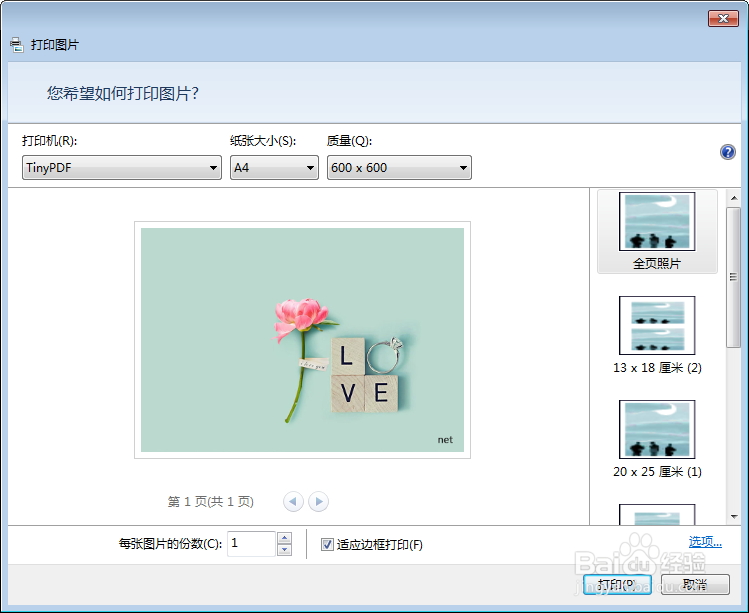Click the 打印(P) button
The height and width of the screenshot is (613, 749).
pyautogui.click(x=617, y=584)
